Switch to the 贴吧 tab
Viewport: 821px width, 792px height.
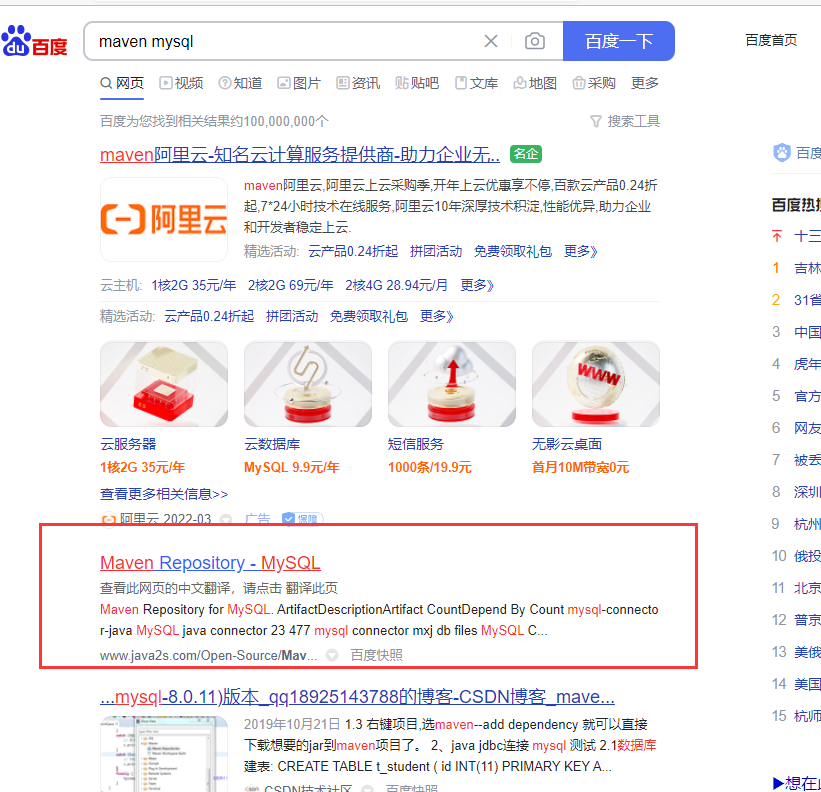tap(417, 83)
